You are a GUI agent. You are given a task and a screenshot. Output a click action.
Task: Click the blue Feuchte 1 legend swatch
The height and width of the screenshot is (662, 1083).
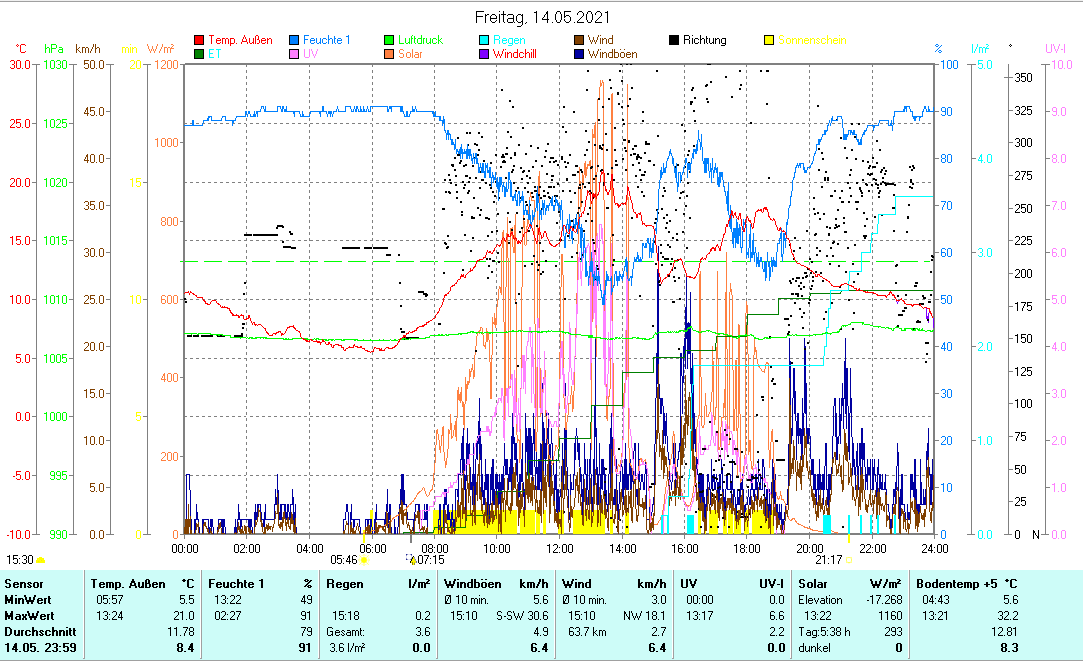[294, 40]
